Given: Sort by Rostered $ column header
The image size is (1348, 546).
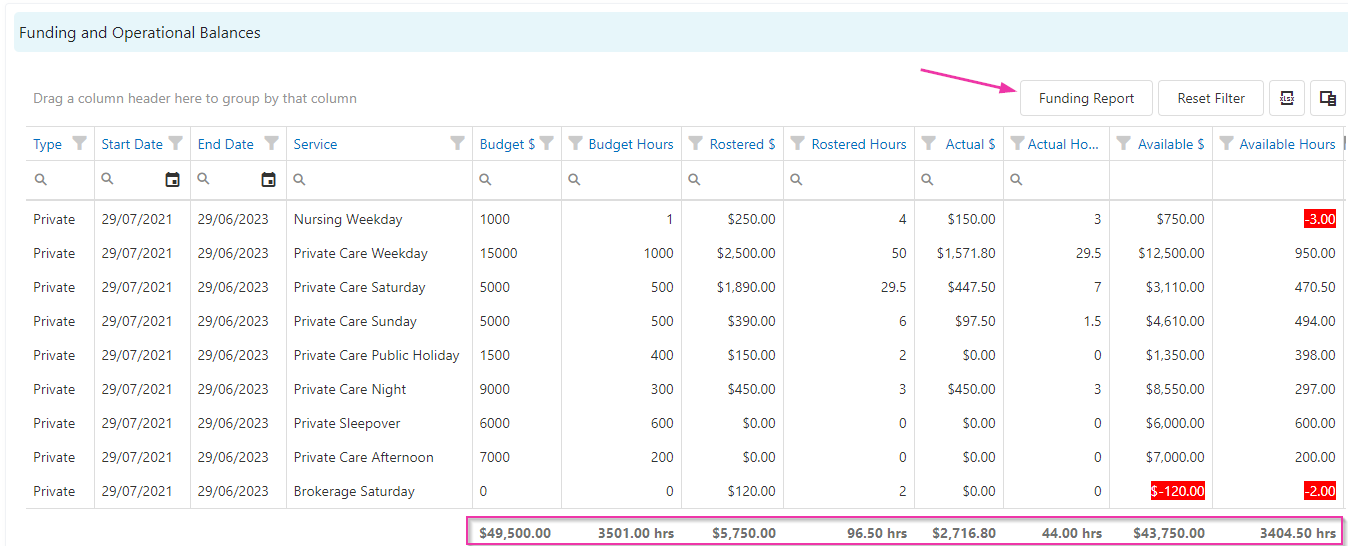Looking at the screenshot, I should 742,144.
